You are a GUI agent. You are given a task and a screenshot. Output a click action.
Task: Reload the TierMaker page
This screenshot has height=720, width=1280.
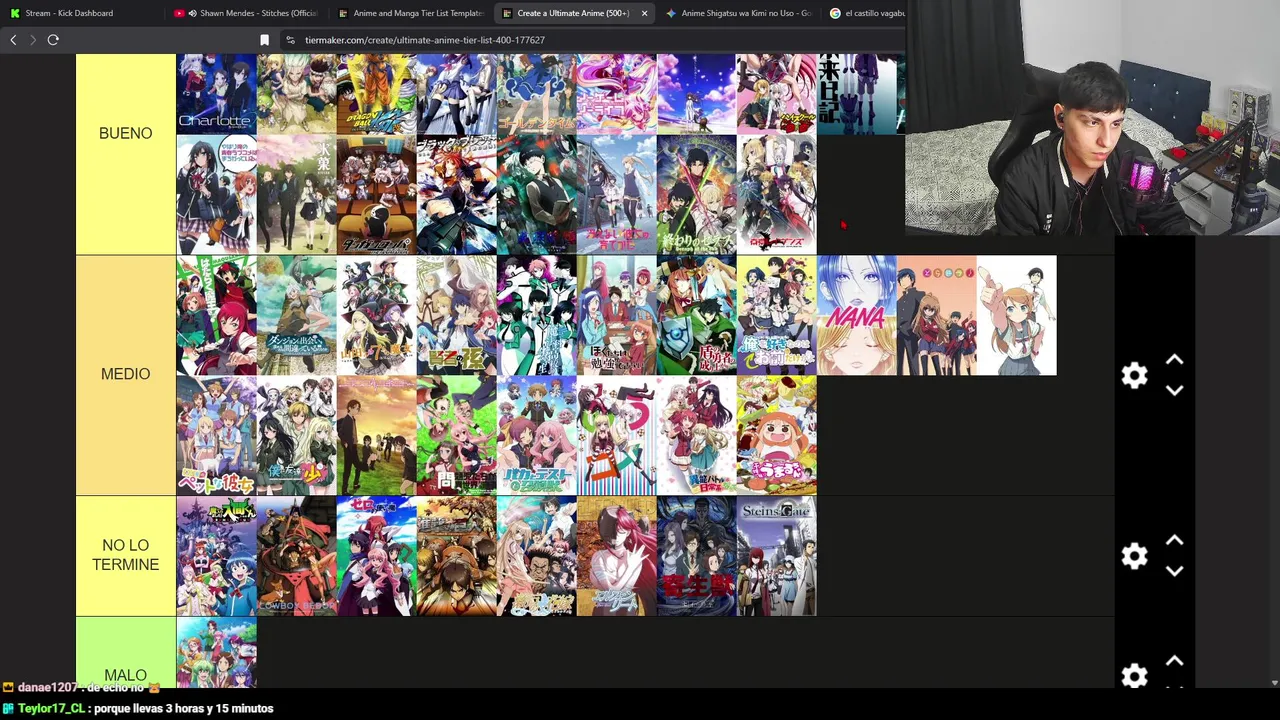[x=53, y=40]
